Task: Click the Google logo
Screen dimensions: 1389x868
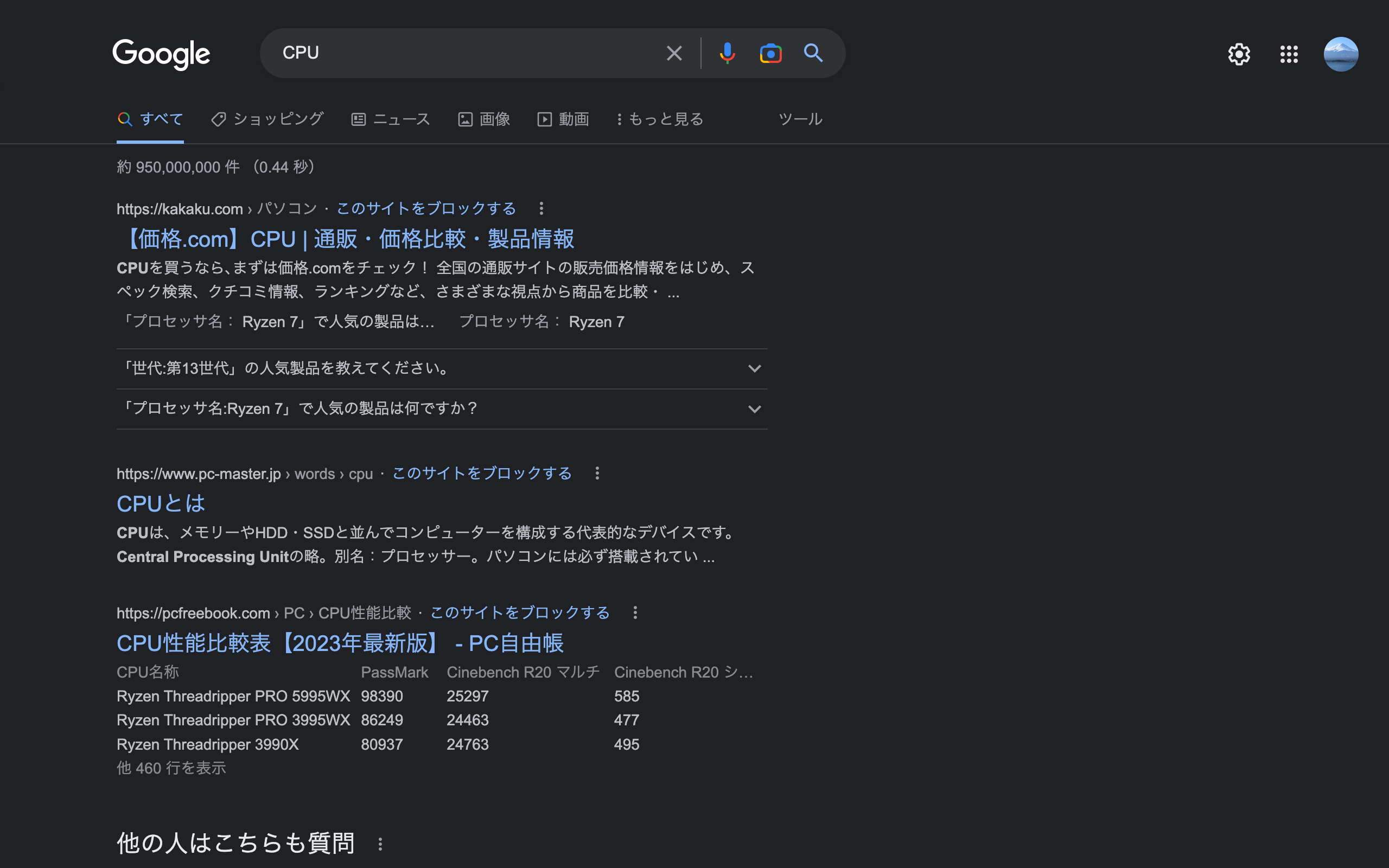Action: (x=161, y=53)
